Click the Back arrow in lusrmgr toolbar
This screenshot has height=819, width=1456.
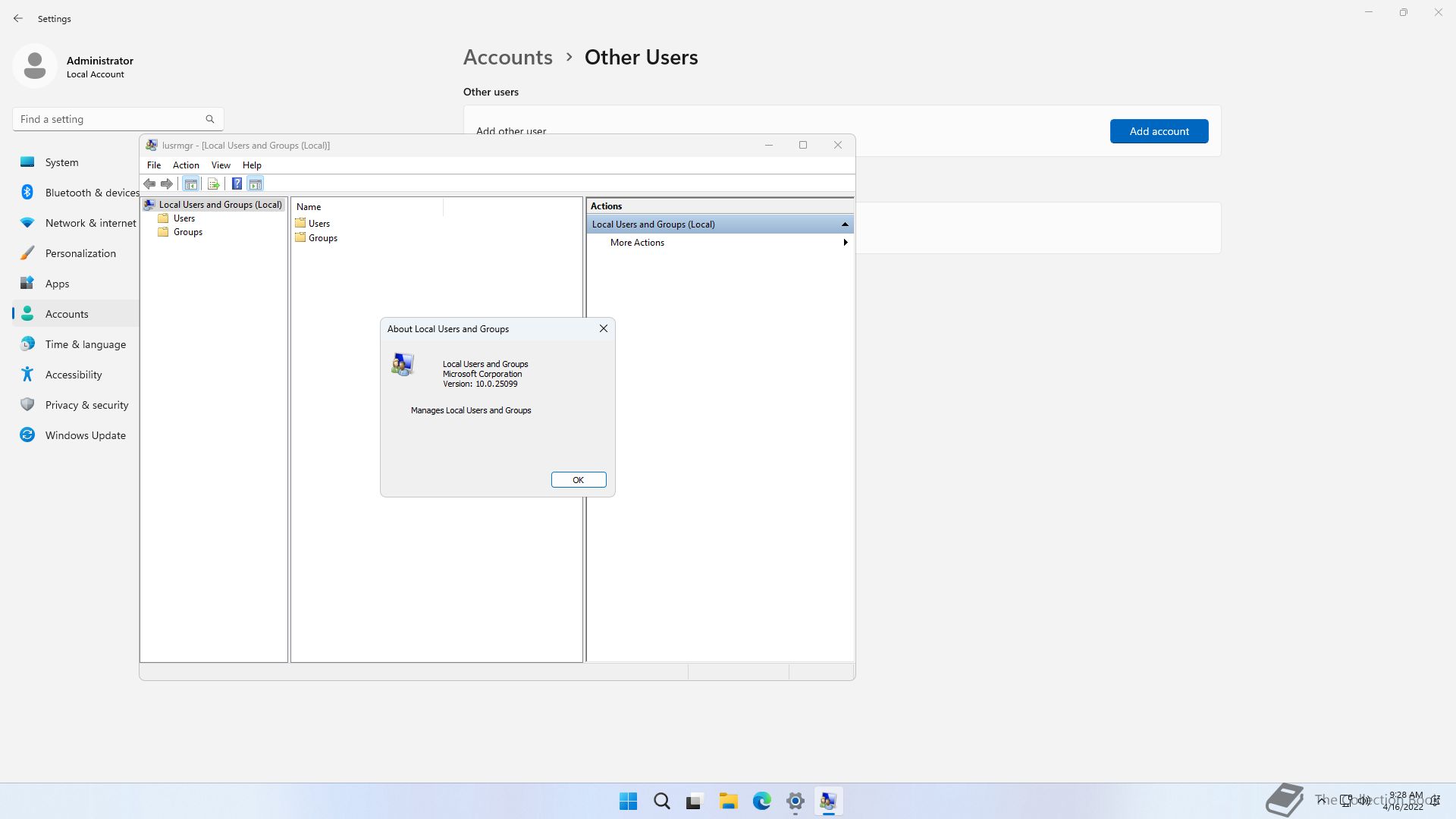[x=149, y=184]
